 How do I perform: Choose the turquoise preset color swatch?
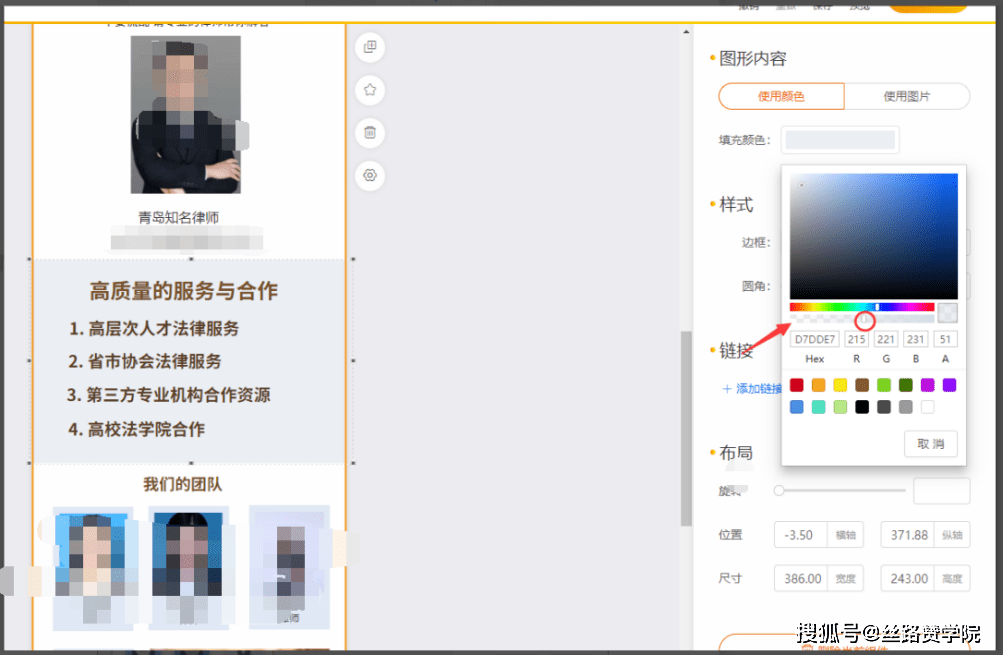click(x=818, y=407)
